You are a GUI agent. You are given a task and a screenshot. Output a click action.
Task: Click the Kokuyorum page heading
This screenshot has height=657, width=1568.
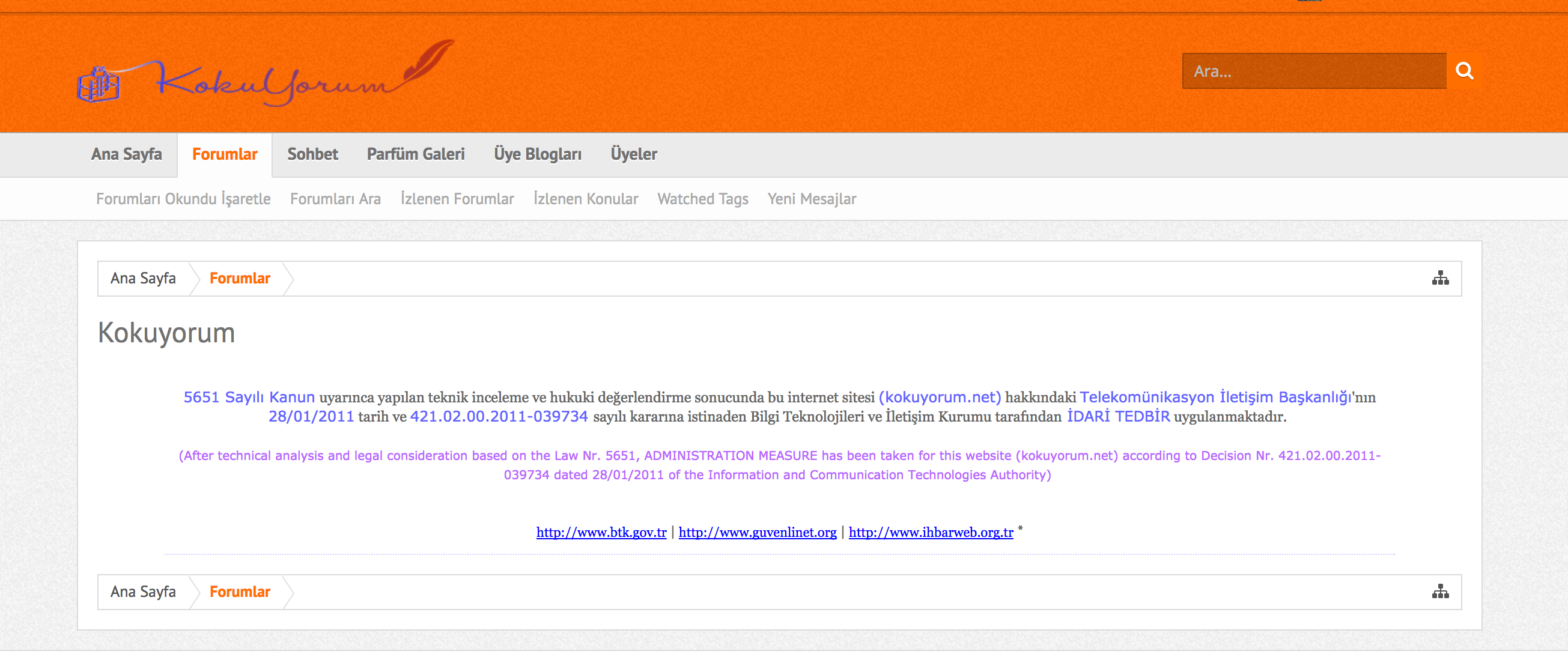click(166, 333)
